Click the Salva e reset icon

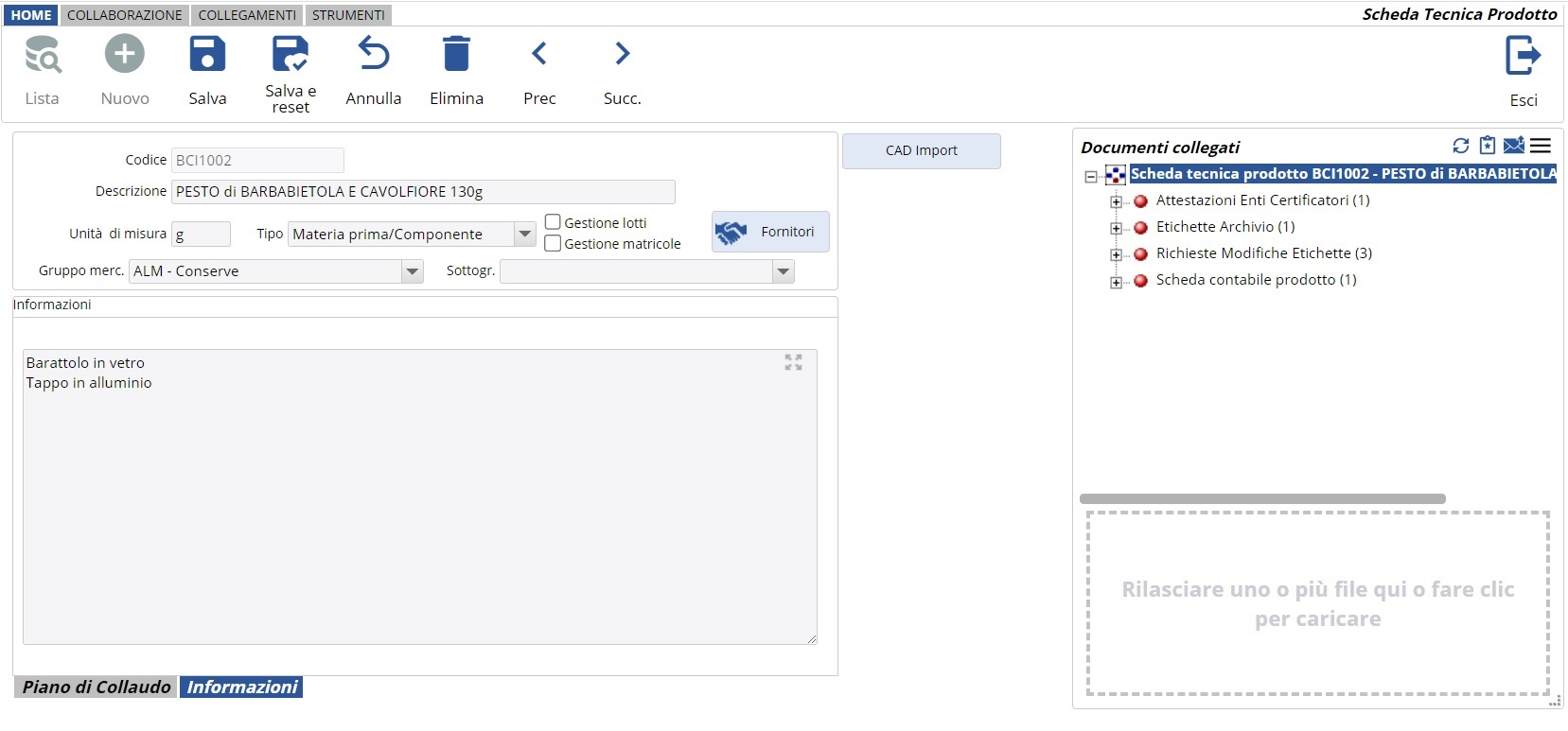pos(291,55)
